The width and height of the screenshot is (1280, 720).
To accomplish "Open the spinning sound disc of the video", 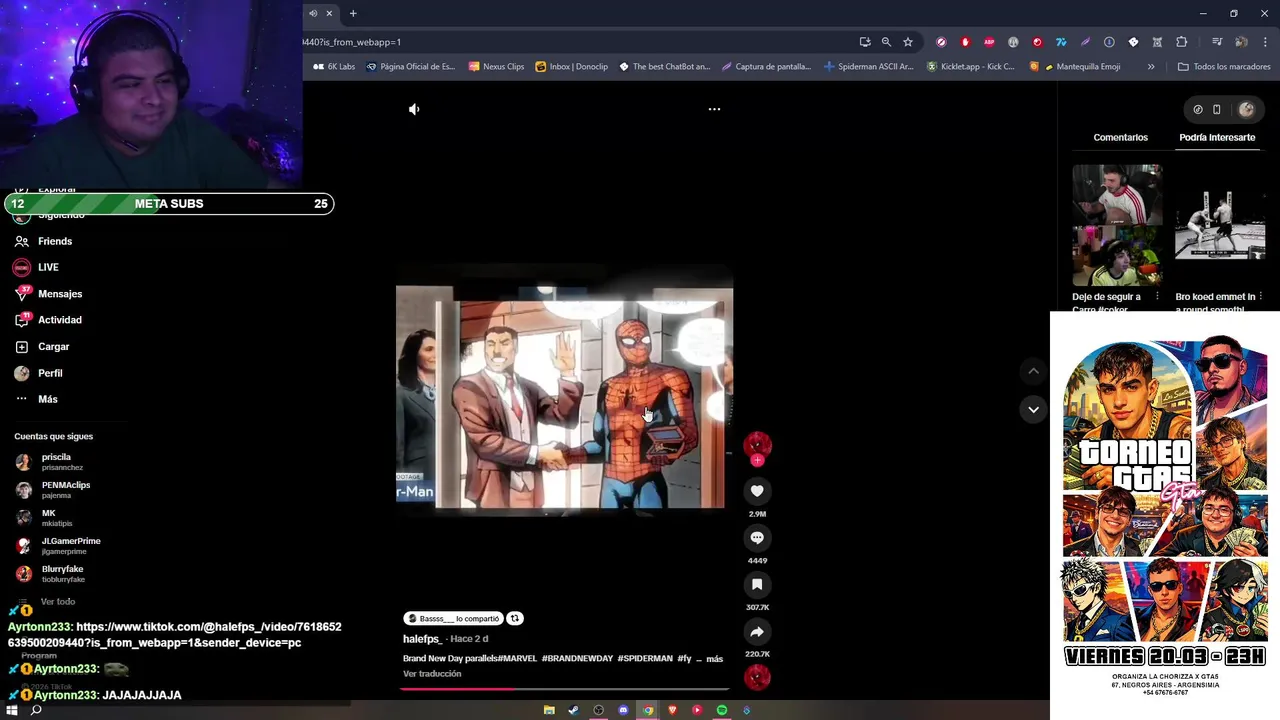I will click(x=757, y=677).
